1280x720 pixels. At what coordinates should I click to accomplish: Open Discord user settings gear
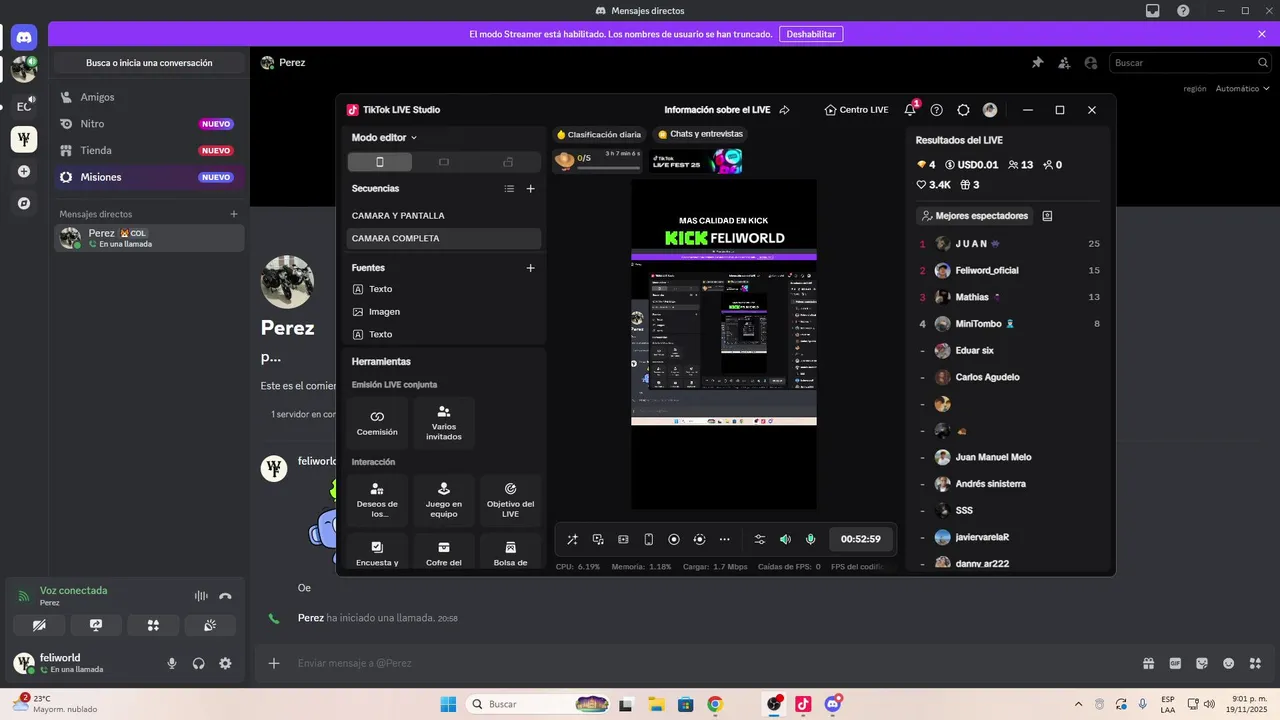pos(225,663)
